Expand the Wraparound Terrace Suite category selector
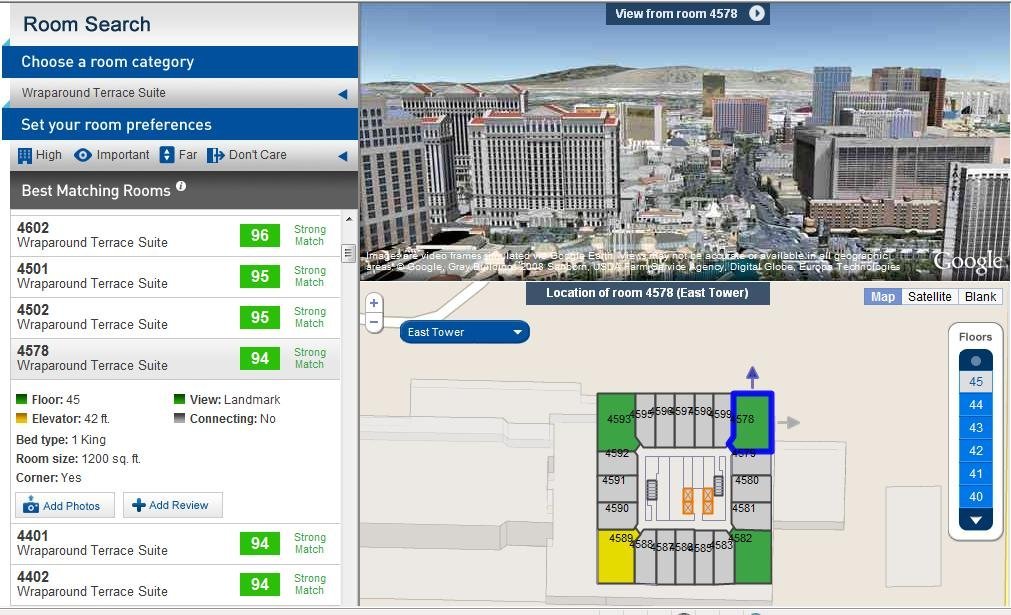Screen dimensions: 1011x615 [x=342, y=94]
